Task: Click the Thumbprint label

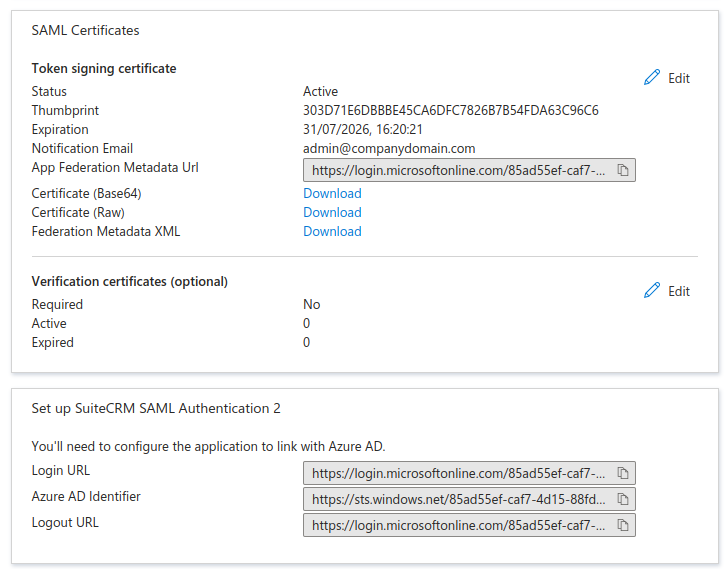Action: (x=65, y=110)
